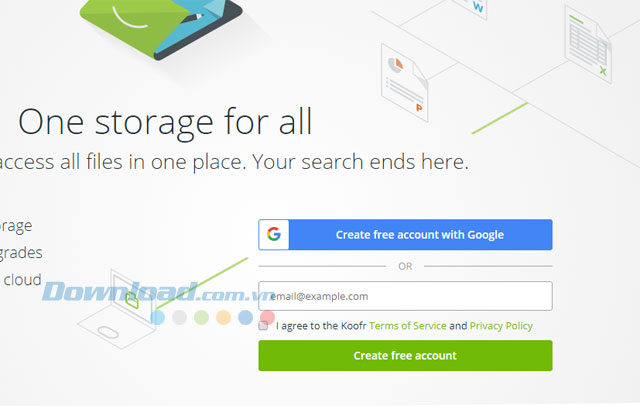This screenshot has width=640, height=406.
Task: Click the green padlock on laptop screen
Action: pos(132,300)
